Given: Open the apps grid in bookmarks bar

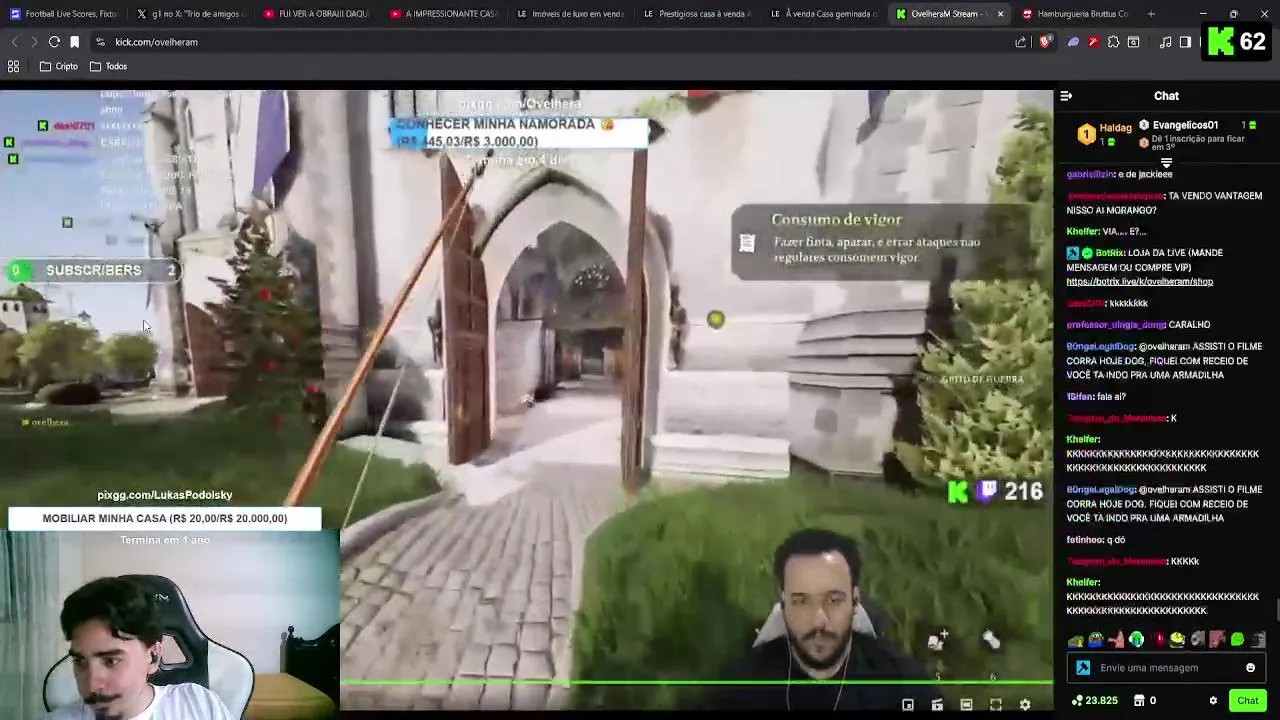Looking at the screenshot, I should coord(14,66).
